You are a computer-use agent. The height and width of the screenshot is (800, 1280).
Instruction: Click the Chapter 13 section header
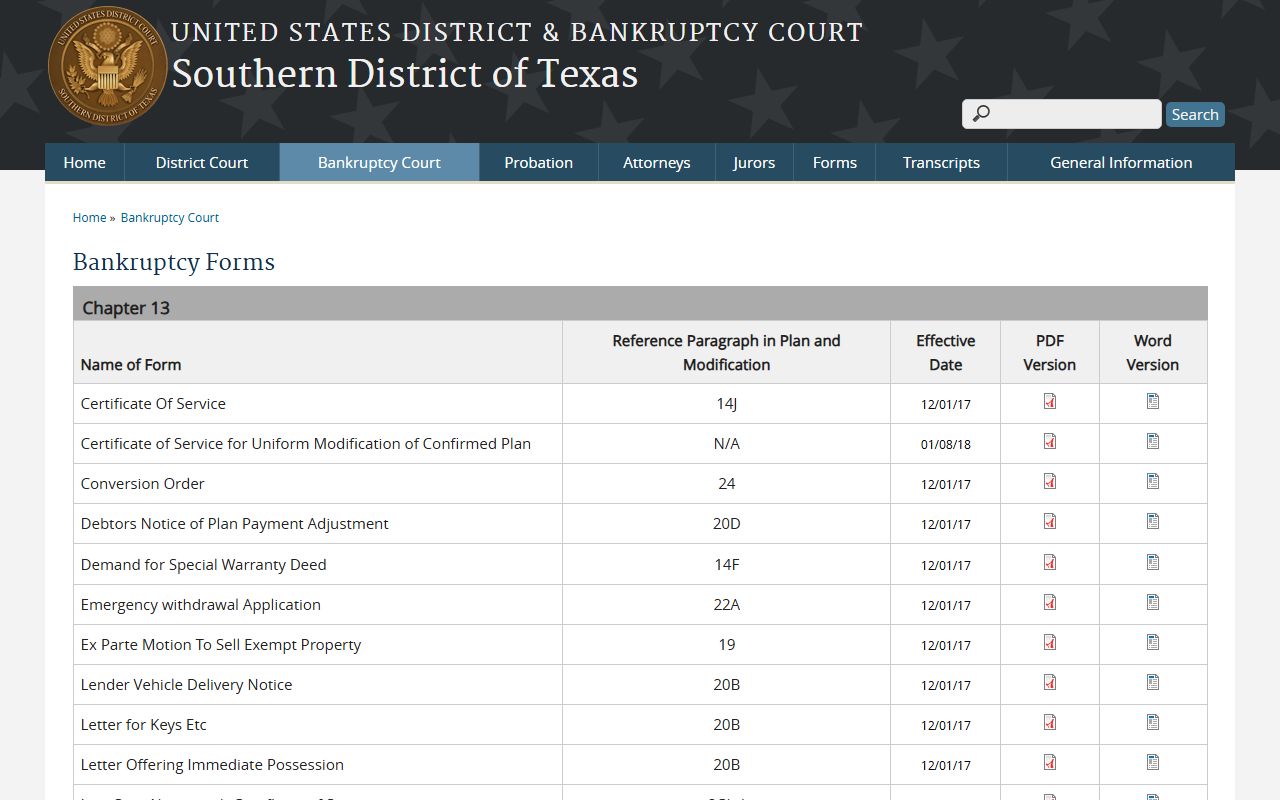tap(640, 304)
